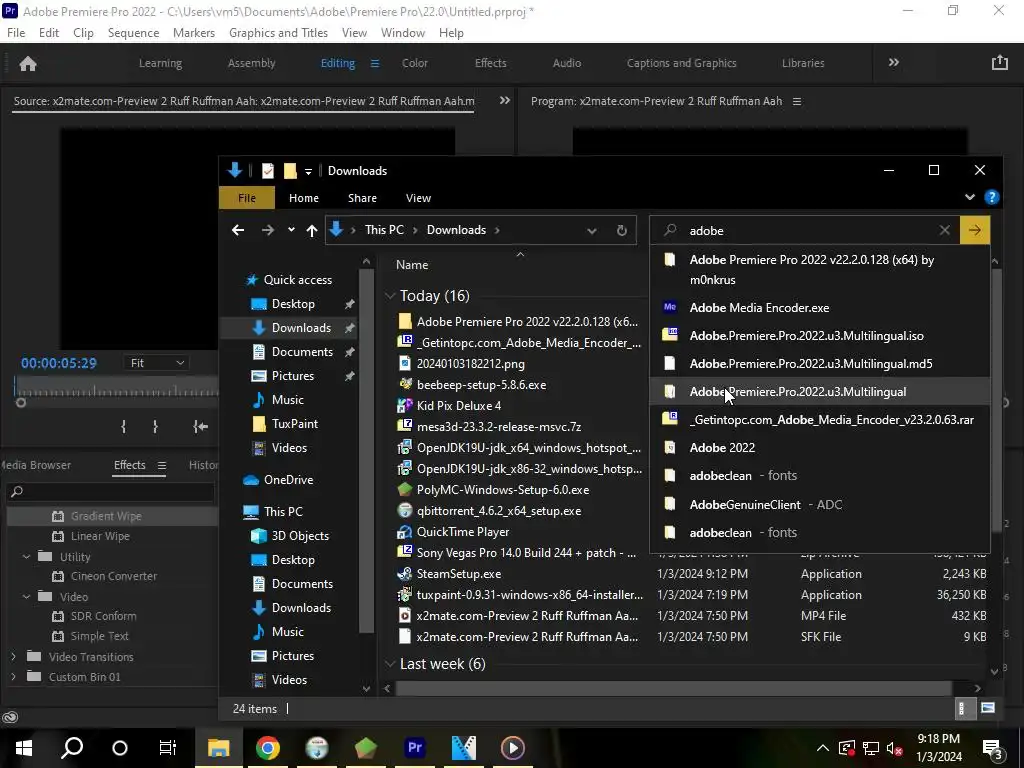This screenshot has width=1024, height=768.
Task: Expand the Video Transitions folder
Action: 13,656
